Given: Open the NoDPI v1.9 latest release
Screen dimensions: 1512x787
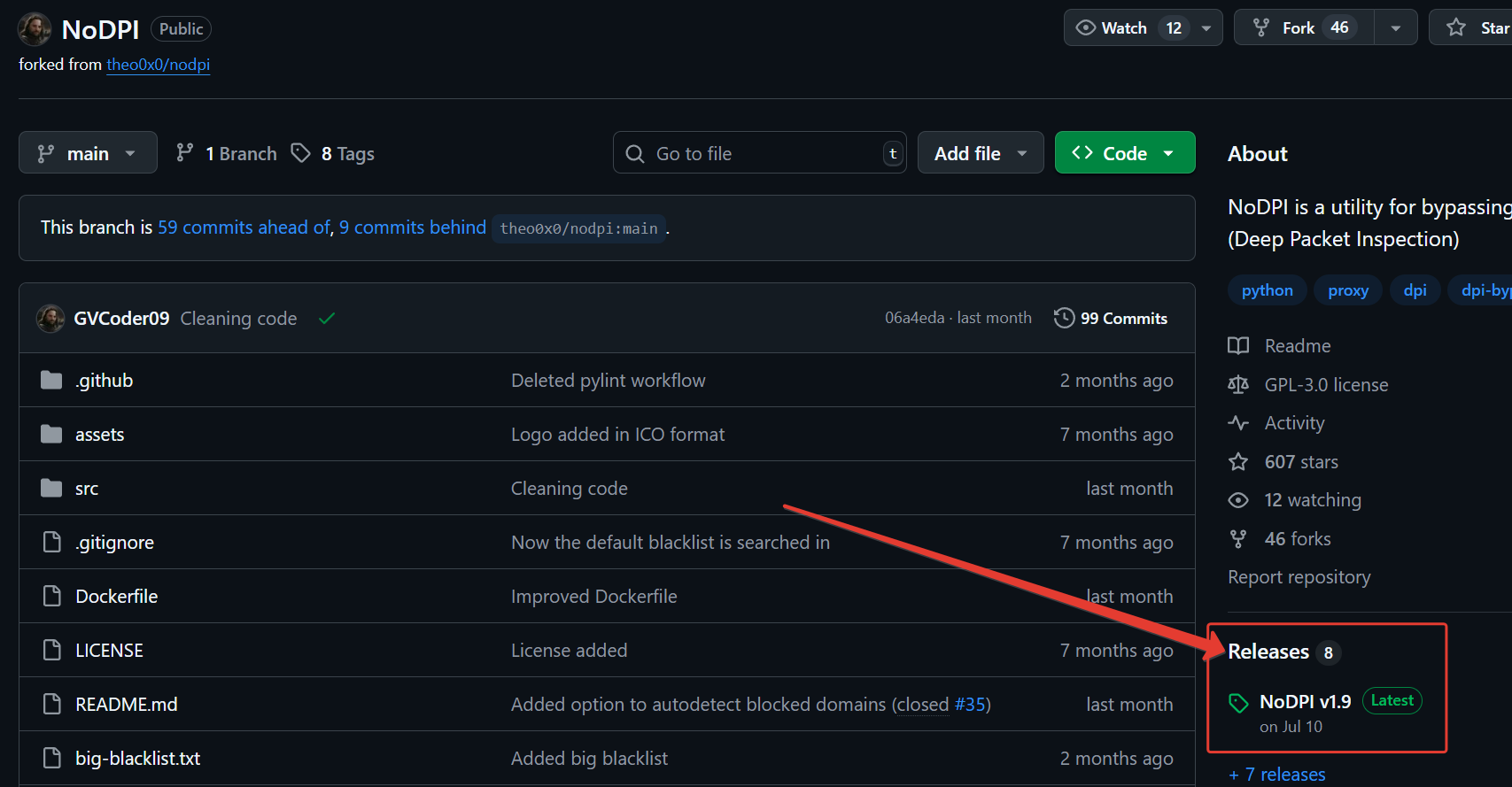Looking at the screenshot, I should 1305,702.
